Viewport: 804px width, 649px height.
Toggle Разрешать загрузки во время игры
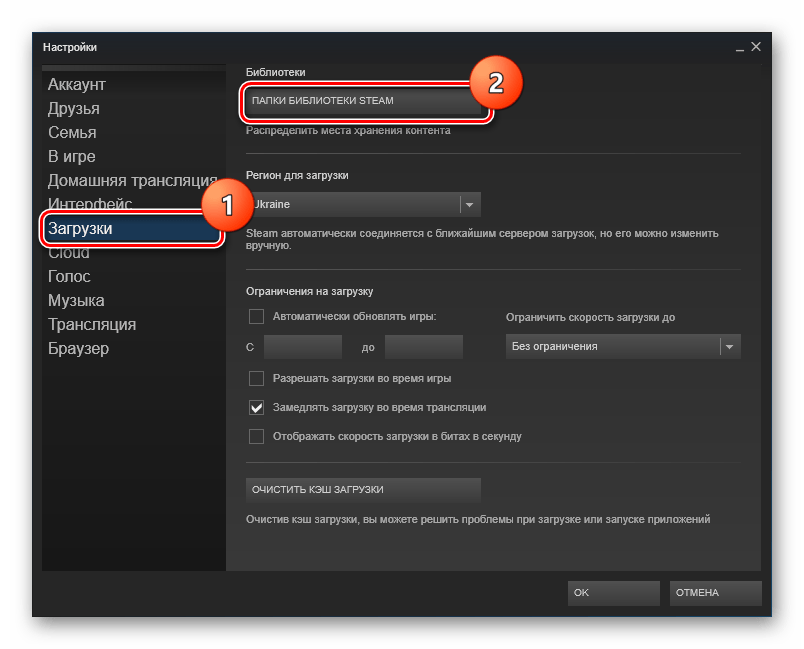click(256, 379)
